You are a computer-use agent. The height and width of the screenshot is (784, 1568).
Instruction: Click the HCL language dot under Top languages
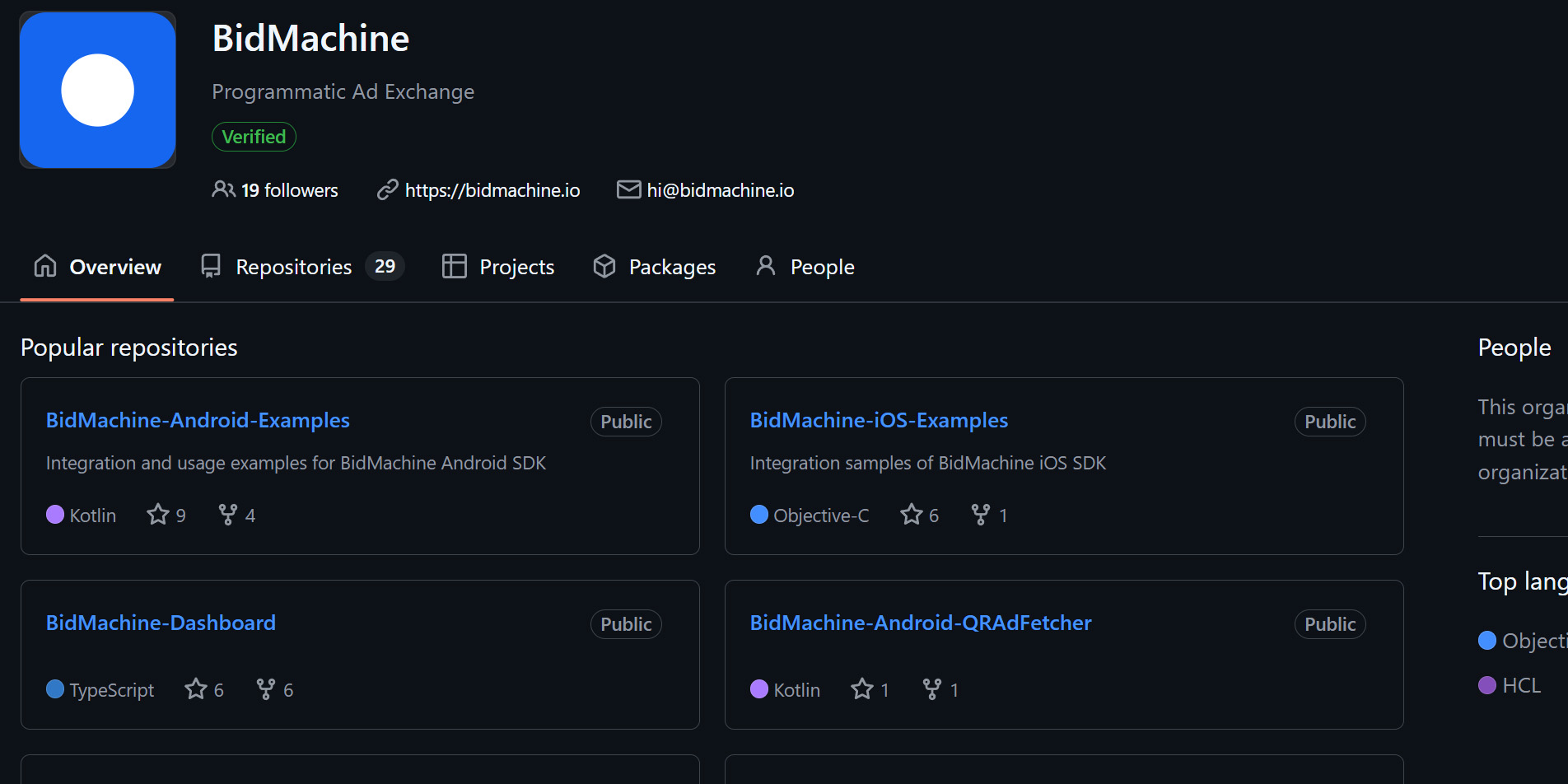click(1487, 684)
